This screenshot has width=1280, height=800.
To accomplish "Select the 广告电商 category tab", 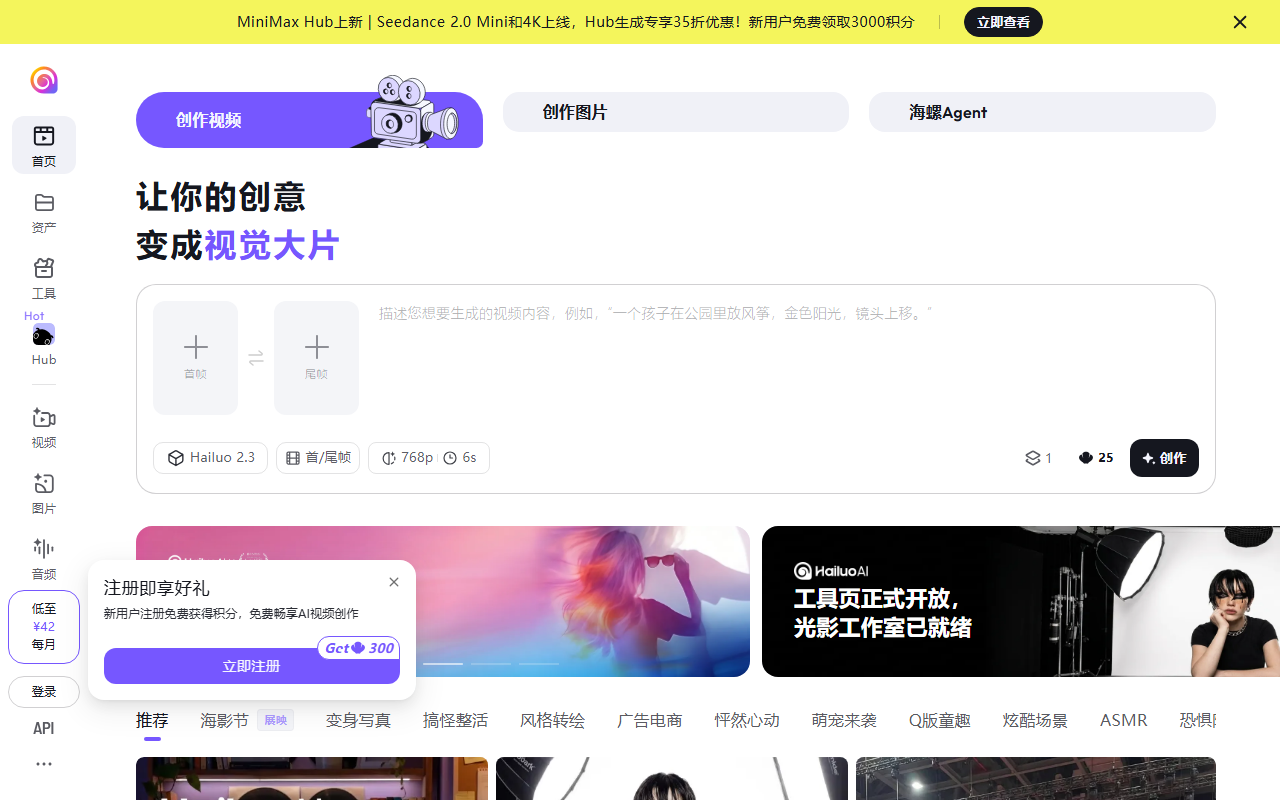I will tap(650, 720).
